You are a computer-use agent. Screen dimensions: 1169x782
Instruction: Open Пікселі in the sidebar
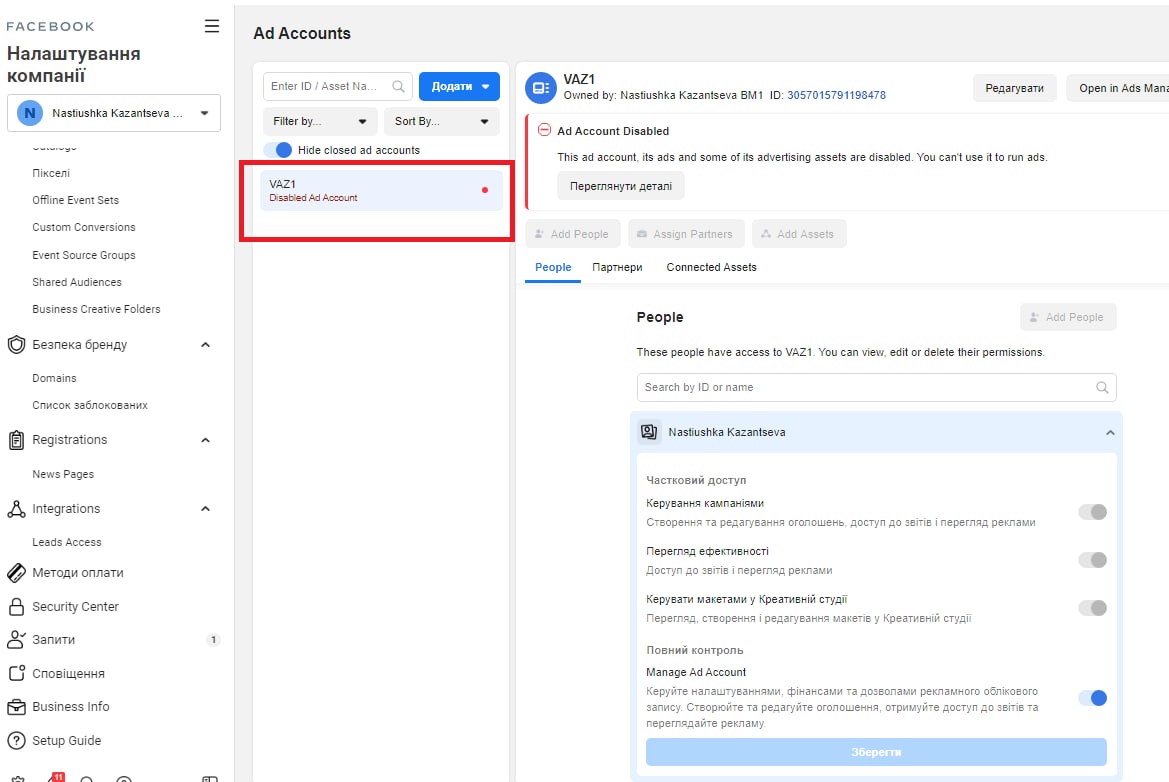click(x=51, y=173)
